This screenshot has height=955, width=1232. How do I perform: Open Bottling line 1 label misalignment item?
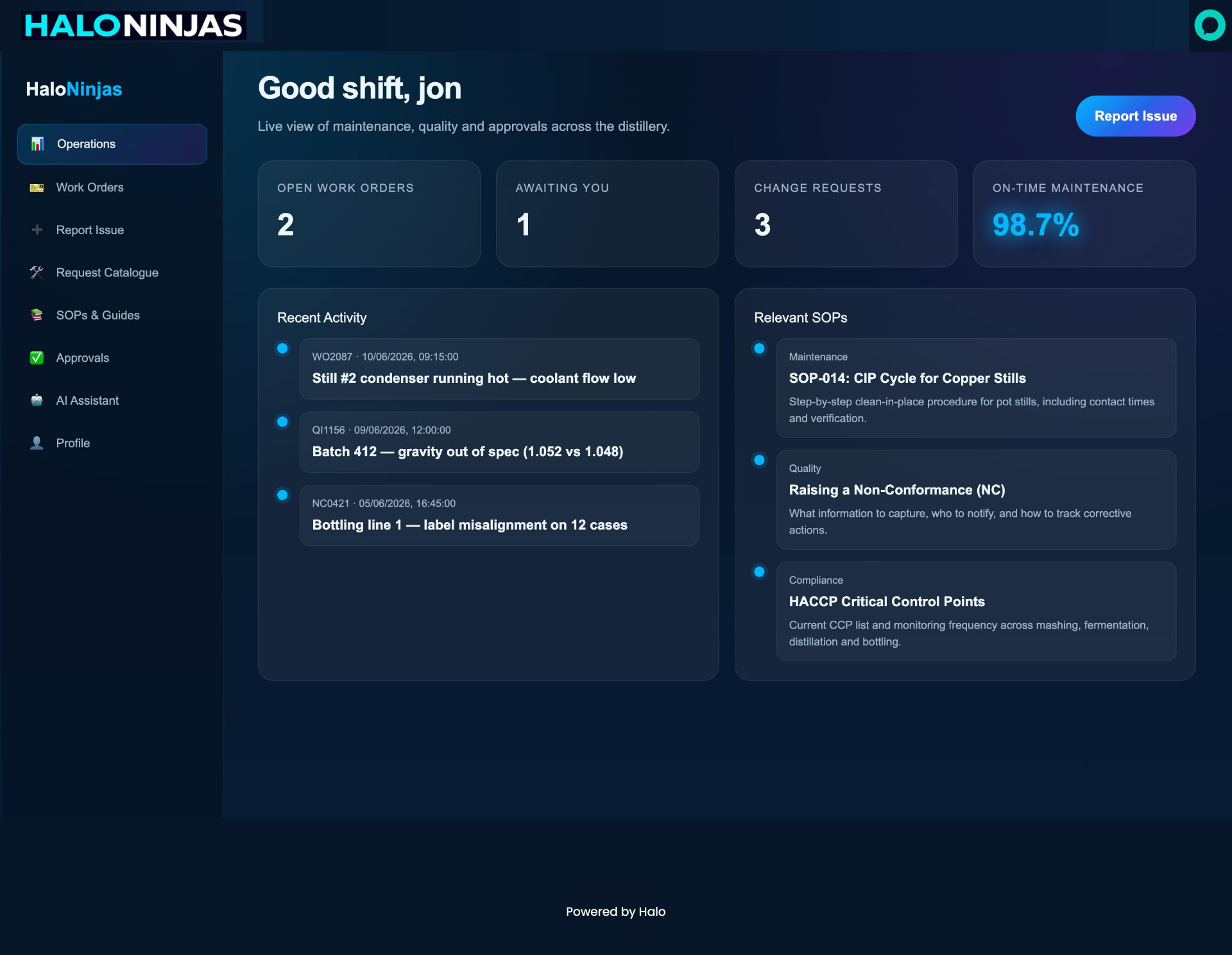(499, 516)
